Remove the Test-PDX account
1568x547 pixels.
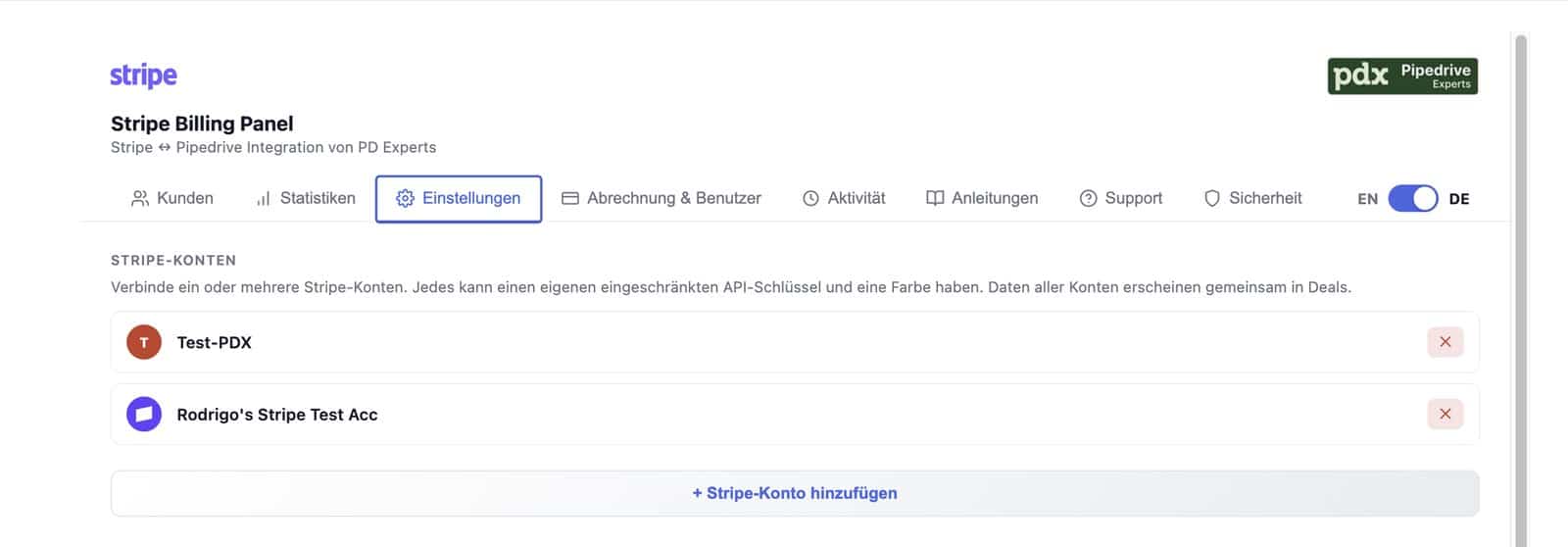pyautogui.click(x=1445, y=342)
